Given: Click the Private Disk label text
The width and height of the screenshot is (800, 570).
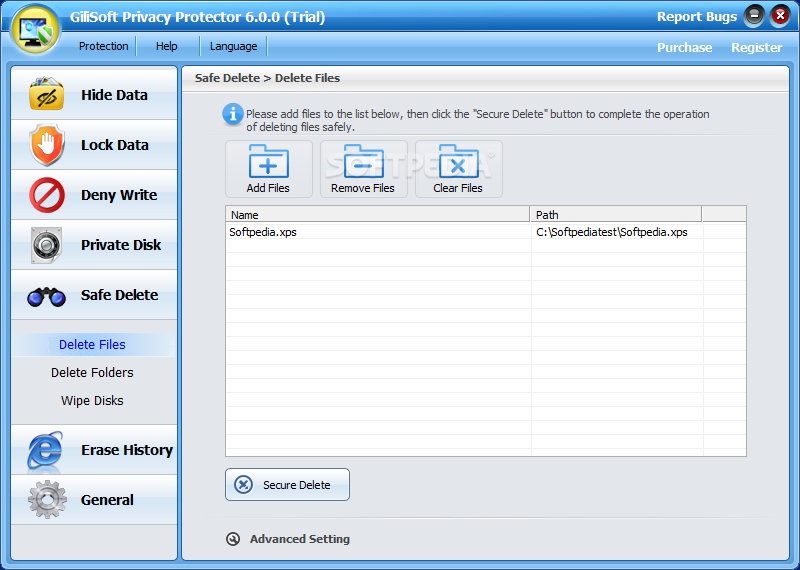Looking at the screenshot, I should pos(121,245).
